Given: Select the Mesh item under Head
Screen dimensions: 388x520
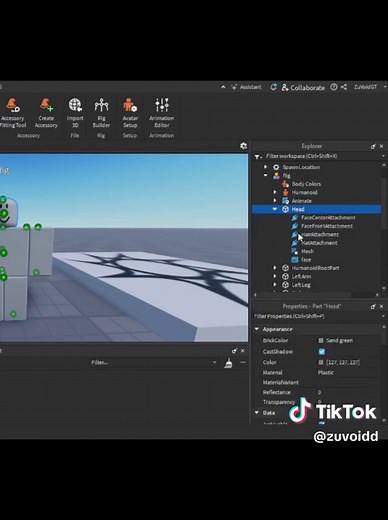Looking at the screenshot, I should click(x=307, y=251).
